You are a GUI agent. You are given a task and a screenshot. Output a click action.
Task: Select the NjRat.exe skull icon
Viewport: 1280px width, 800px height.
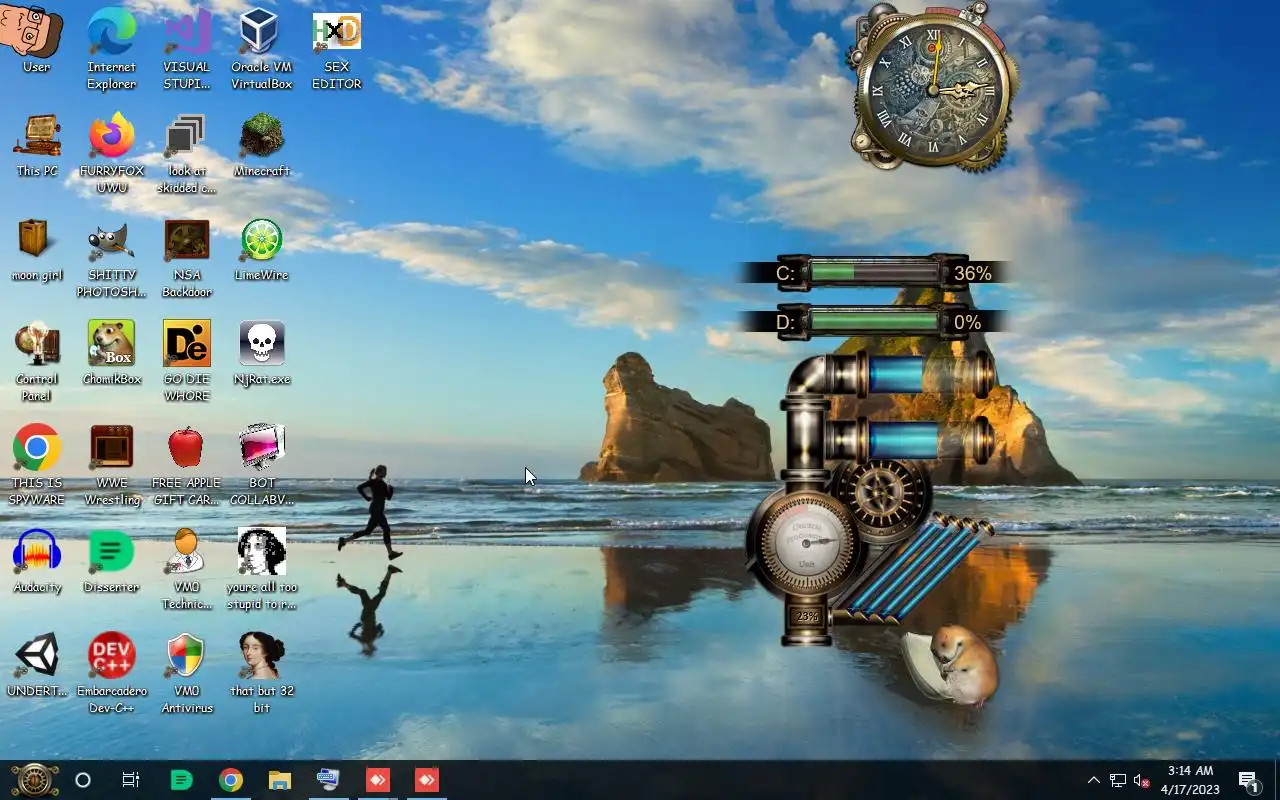[261, 354]
